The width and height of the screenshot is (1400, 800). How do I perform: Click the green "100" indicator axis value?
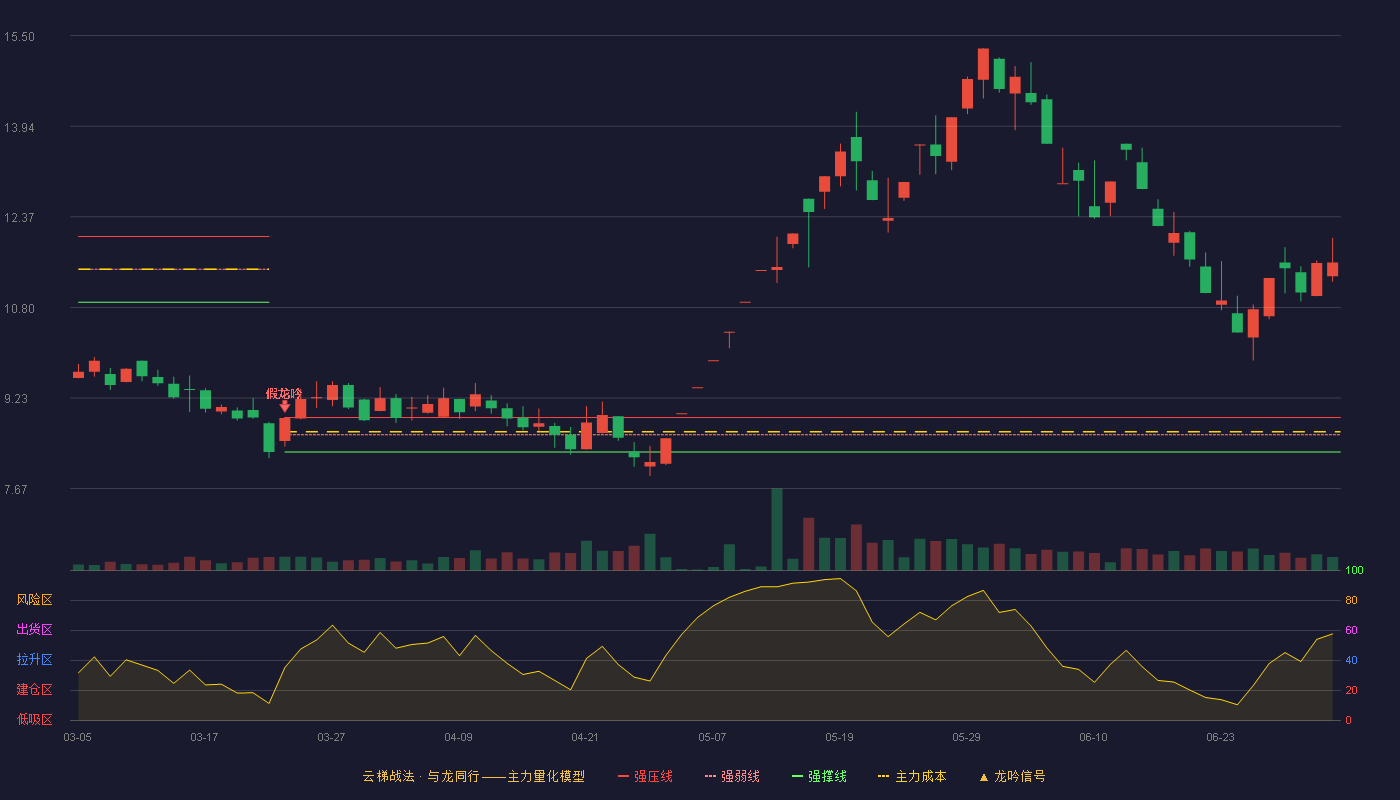[x=1354, y=571]
